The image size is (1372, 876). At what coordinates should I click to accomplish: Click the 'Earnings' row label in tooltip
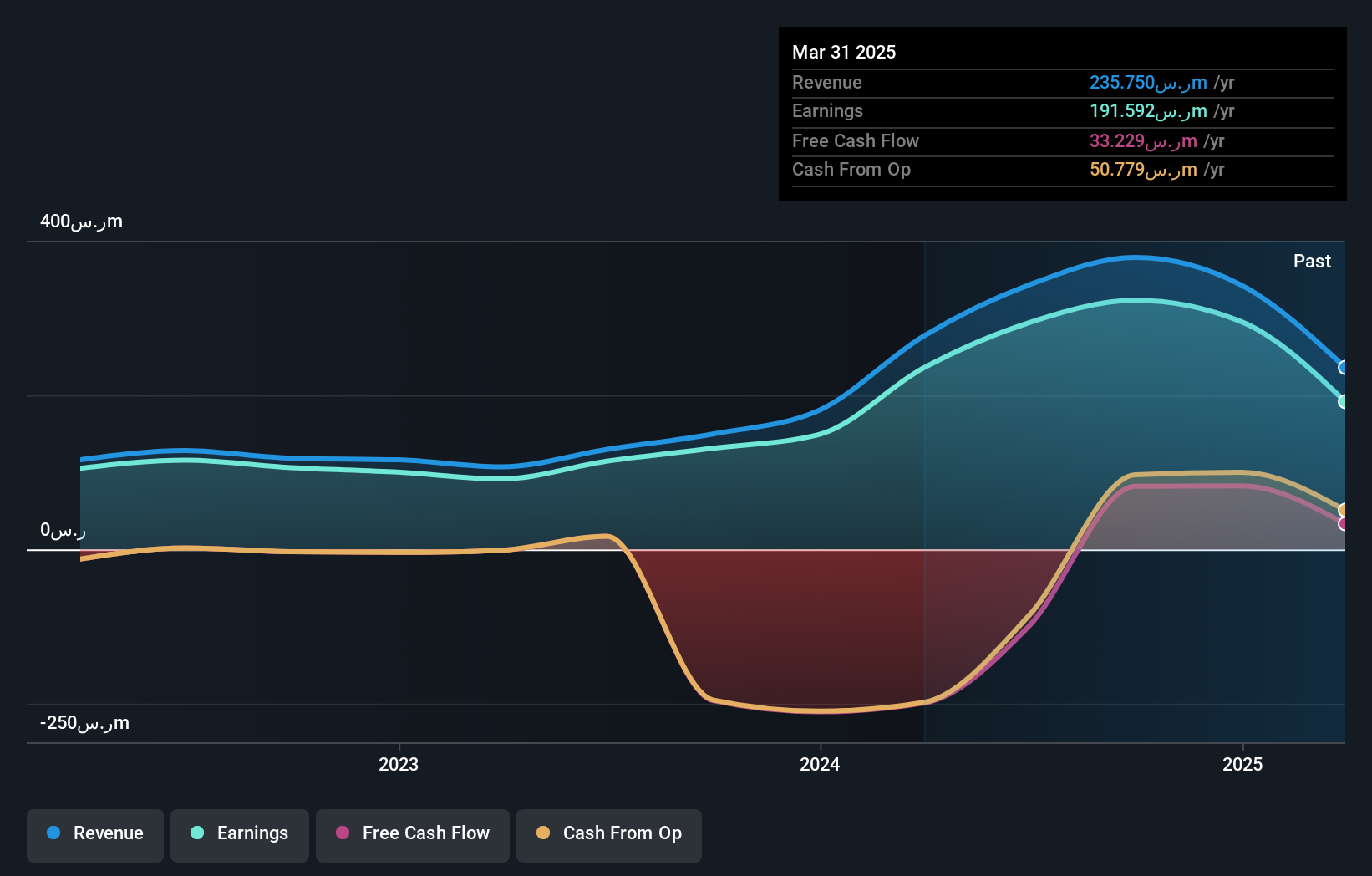point(827,111)
